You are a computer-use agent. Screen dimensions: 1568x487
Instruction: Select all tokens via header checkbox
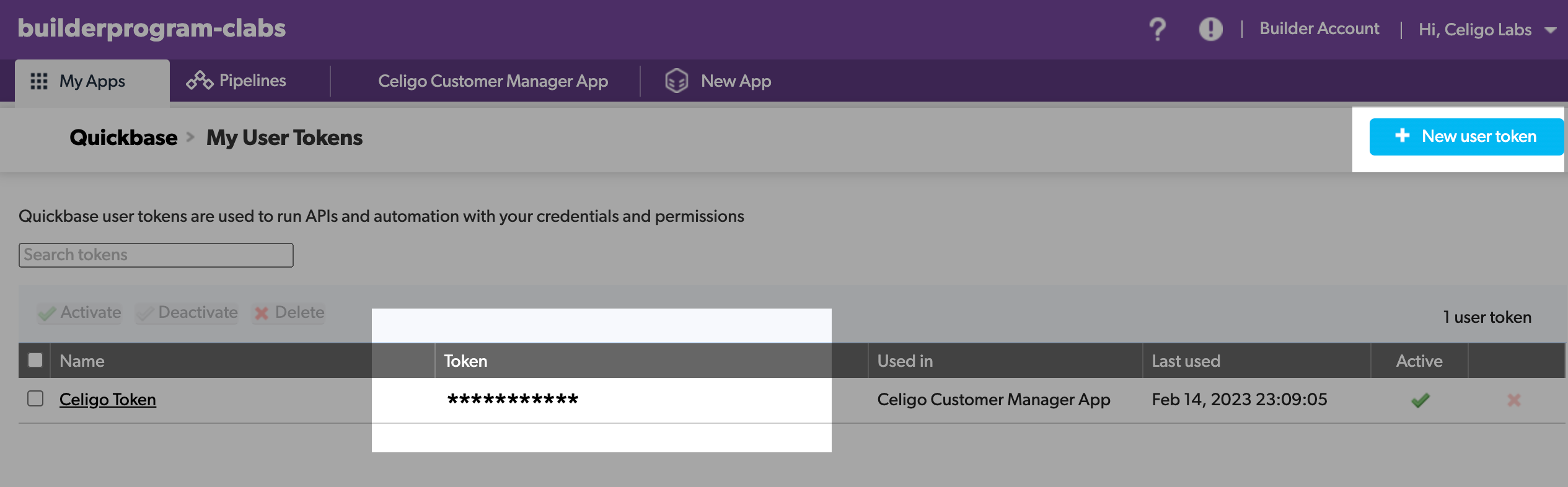[x=35, y=360]
